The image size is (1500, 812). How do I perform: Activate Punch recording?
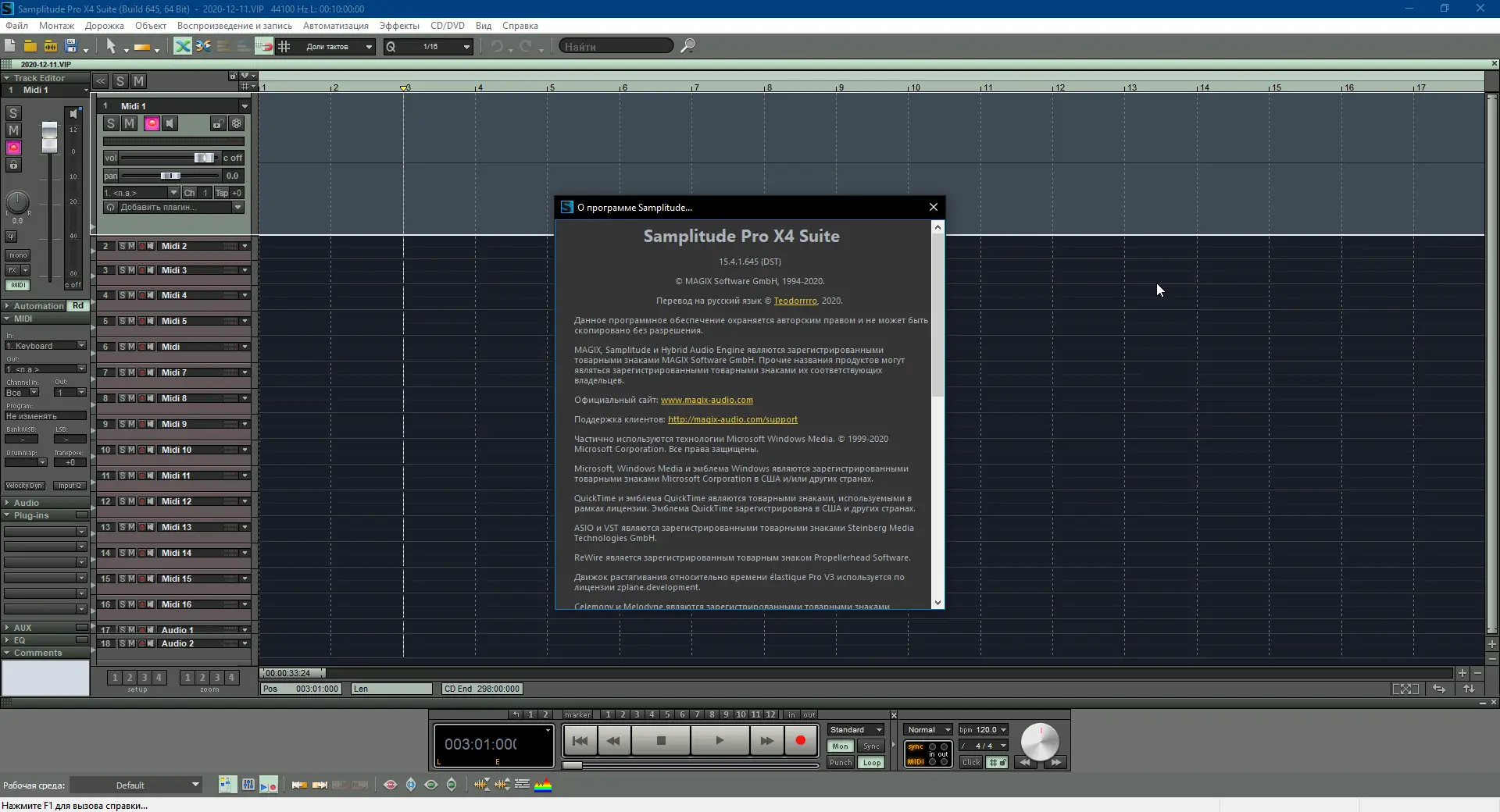[840, 763]
